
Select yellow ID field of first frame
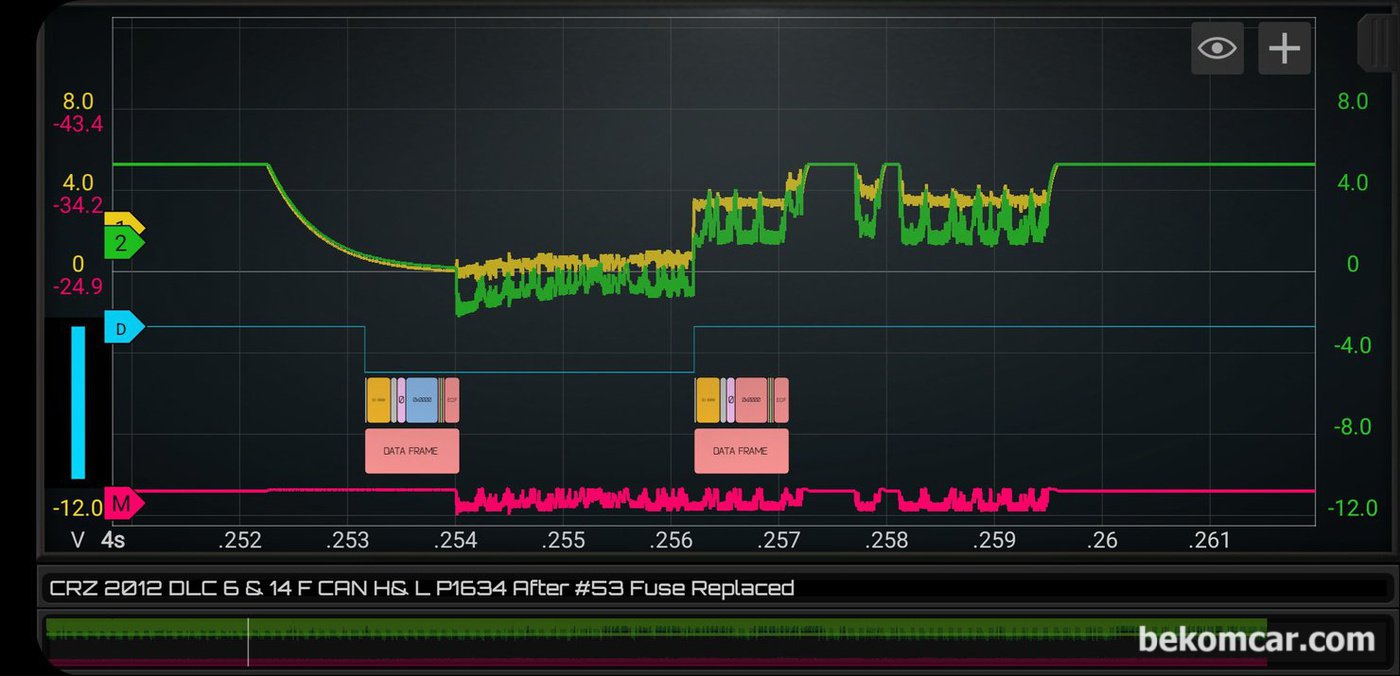377,400
